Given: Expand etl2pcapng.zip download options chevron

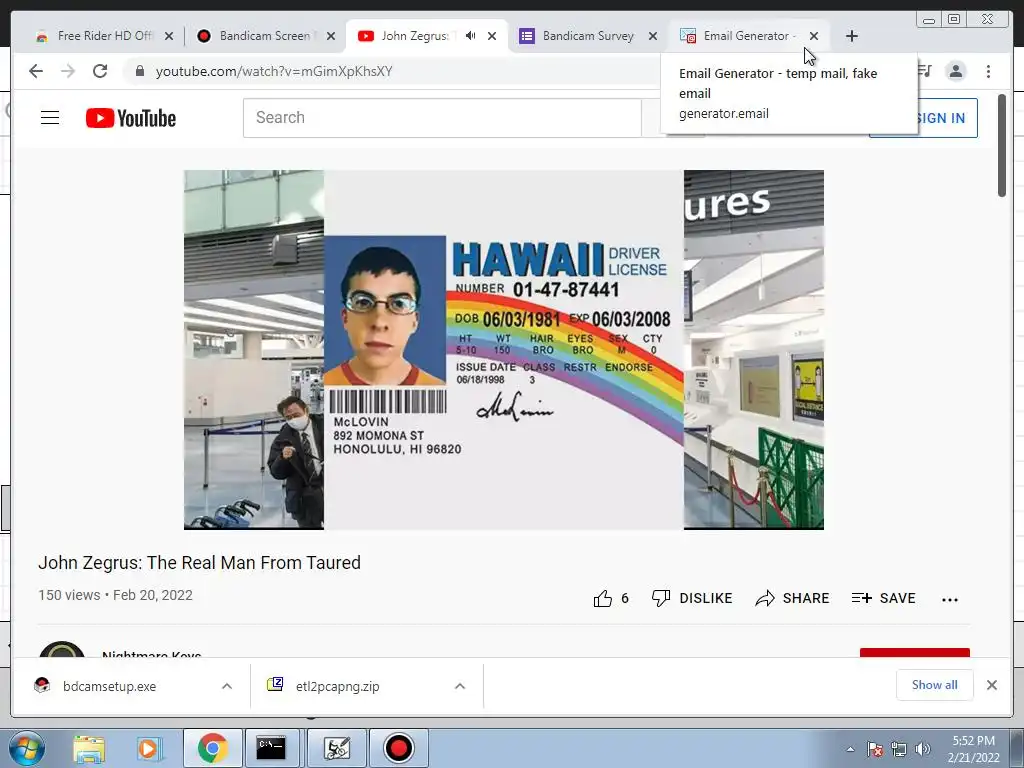Looking at the screenshot, I should tap(460, 686).
